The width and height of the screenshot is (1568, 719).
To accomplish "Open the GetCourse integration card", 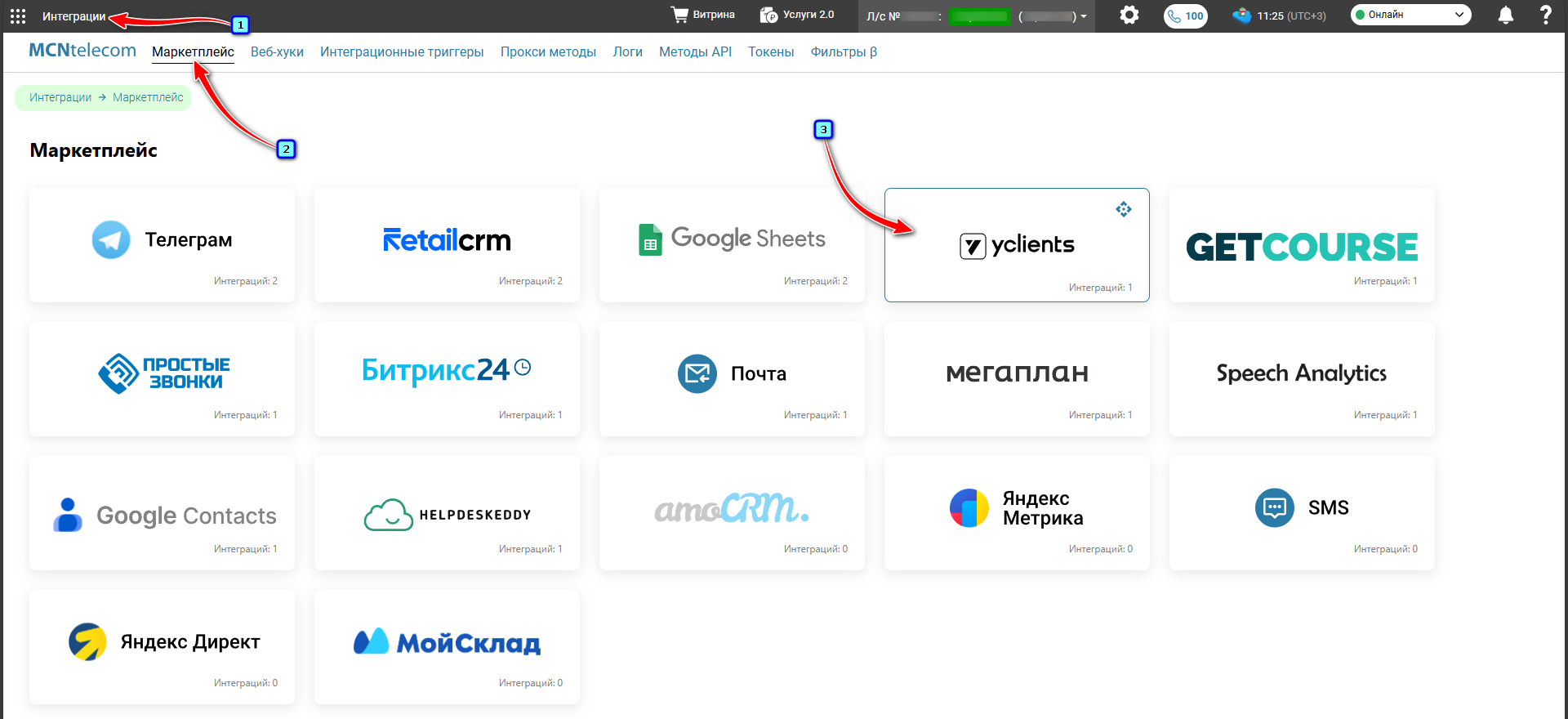I will pos(1302,245).
